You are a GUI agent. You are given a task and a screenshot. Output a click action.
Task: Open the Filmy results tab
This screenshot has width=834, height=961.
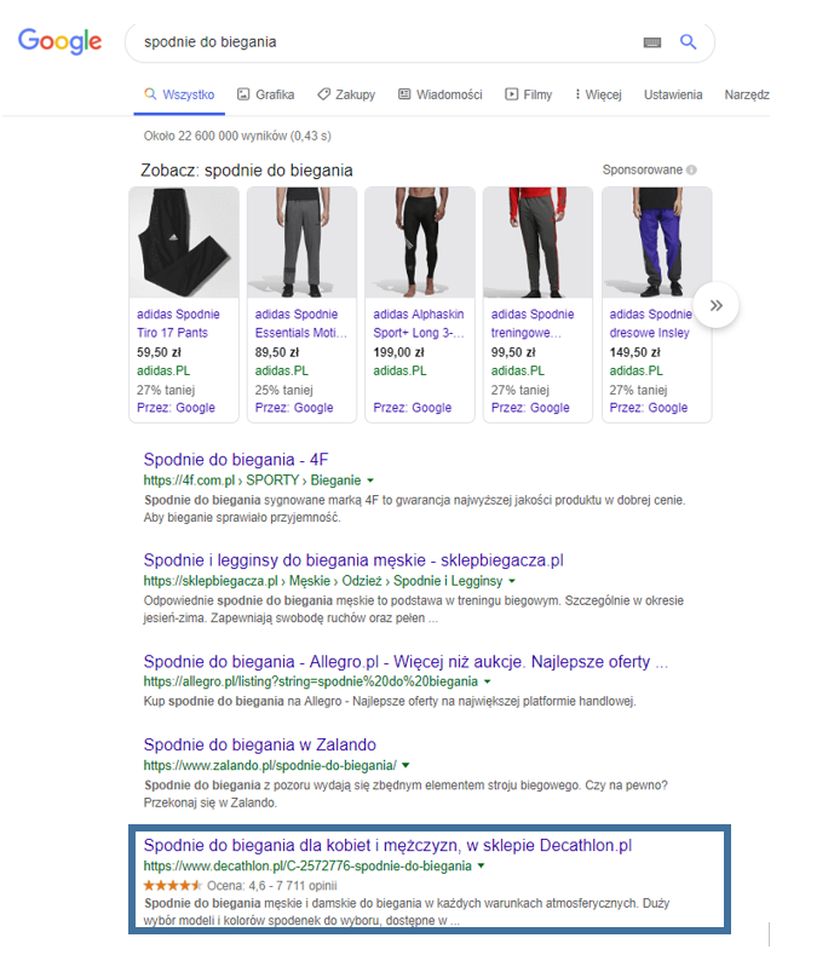click(529, 95)
